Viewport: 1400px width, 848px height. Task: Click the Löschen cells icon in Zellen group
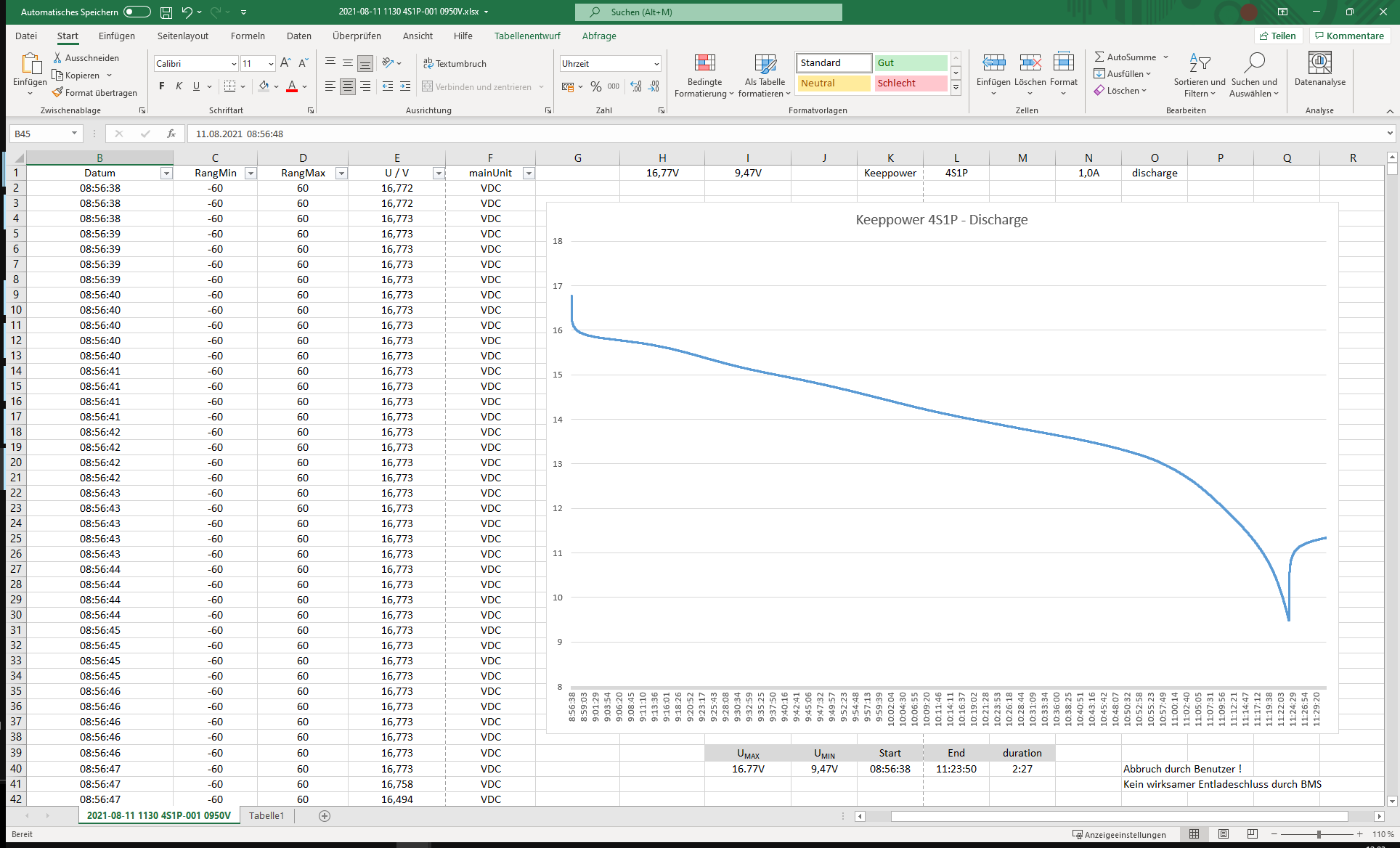tap(1030, 63)
